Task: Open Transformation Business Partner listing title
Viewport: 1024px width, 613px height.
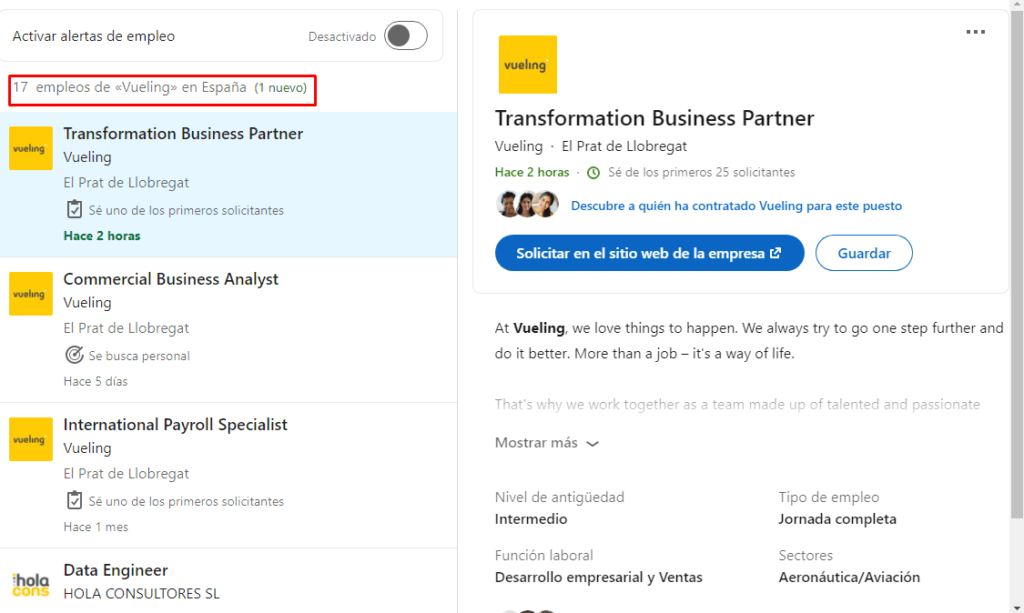Action: [x=183, y=133]
